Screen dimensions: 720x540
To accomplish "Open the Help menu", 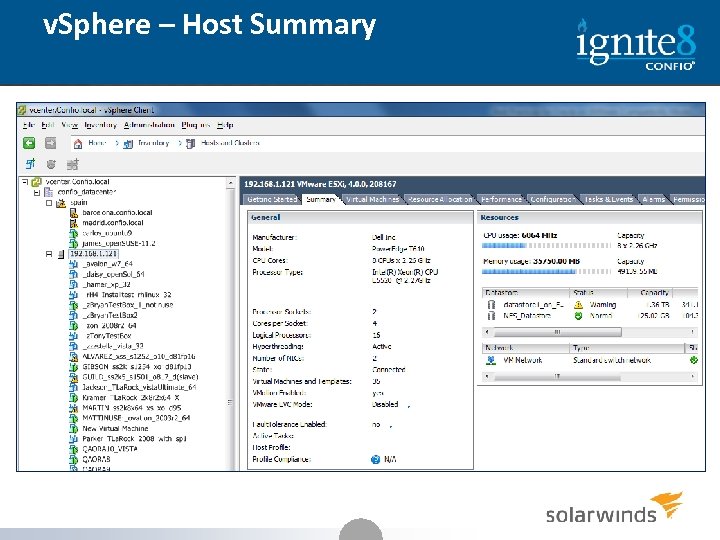I will pos(225,125).
